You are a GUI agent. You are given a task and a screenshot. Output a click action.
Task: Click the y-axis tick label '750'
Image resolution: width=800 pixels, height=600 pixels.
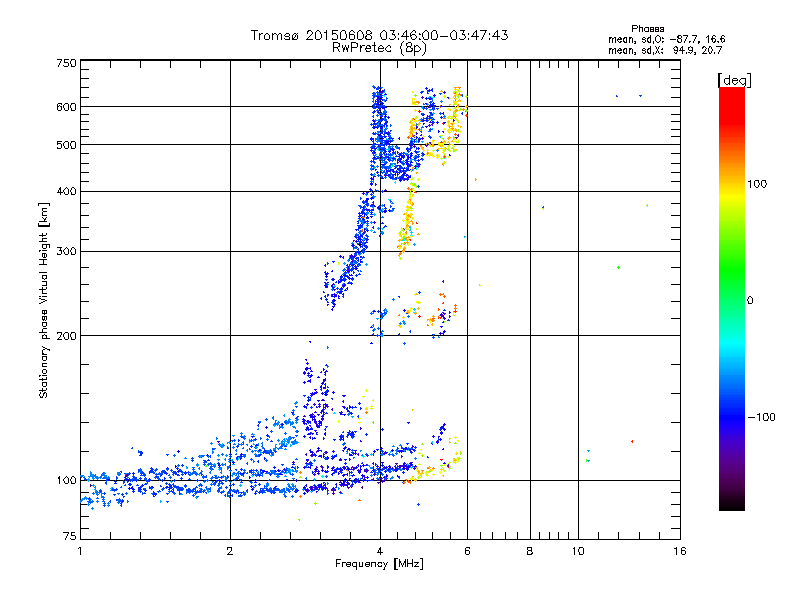66,63
